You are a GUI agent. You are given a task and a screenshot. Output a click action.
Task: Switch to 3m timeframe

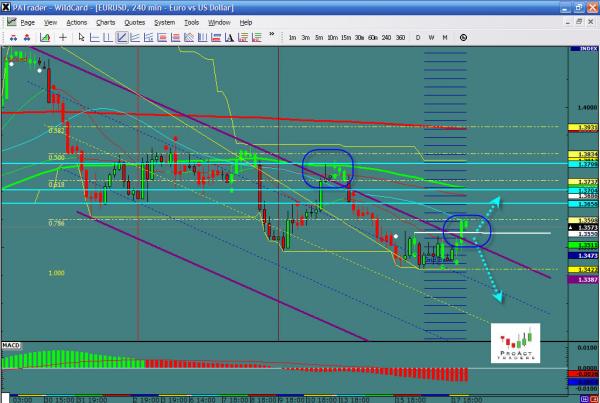pyautogui.click(x=306, y=38)
